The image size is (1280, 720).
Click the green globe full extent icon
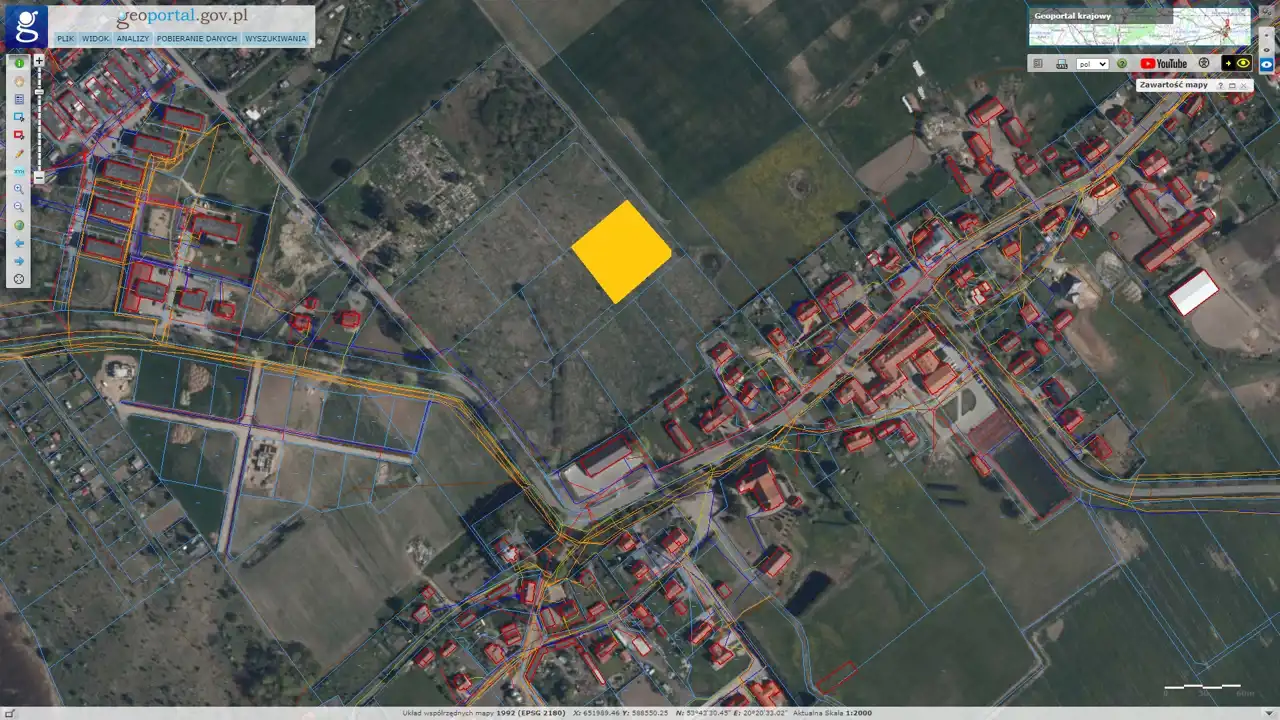click(19, 225)
